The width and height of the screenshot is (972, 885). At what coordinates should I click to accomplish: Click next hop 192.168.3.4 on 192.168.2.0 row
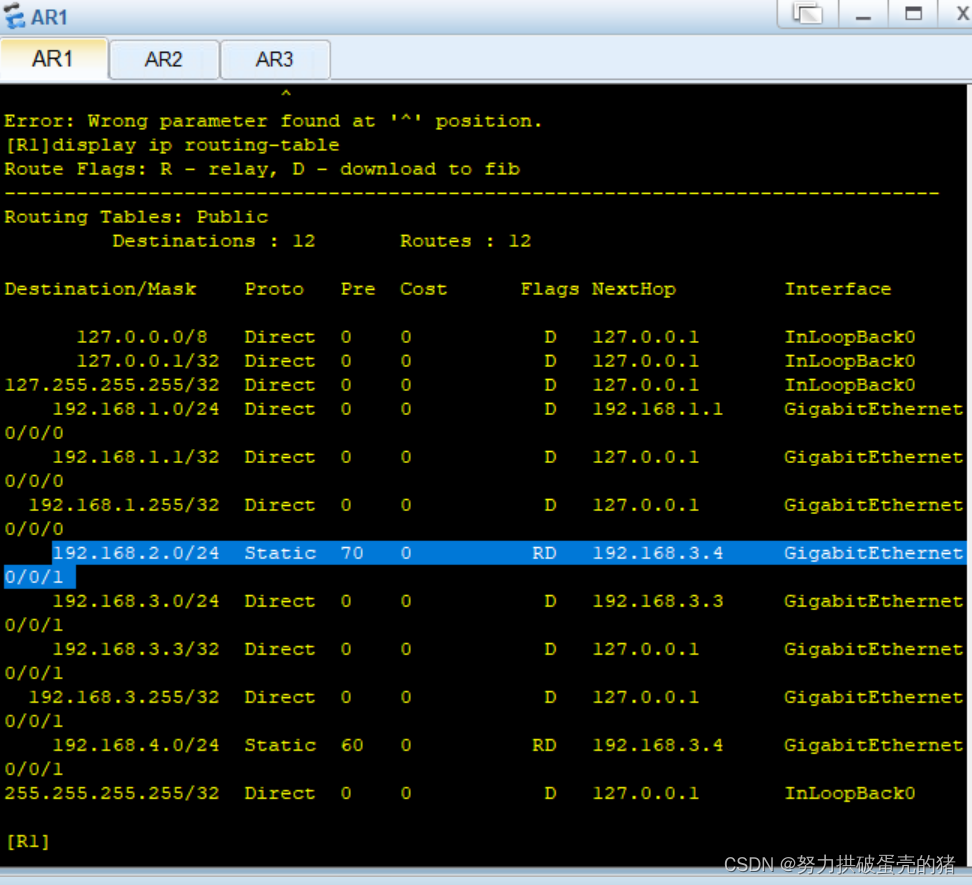(x=658, y=553)
